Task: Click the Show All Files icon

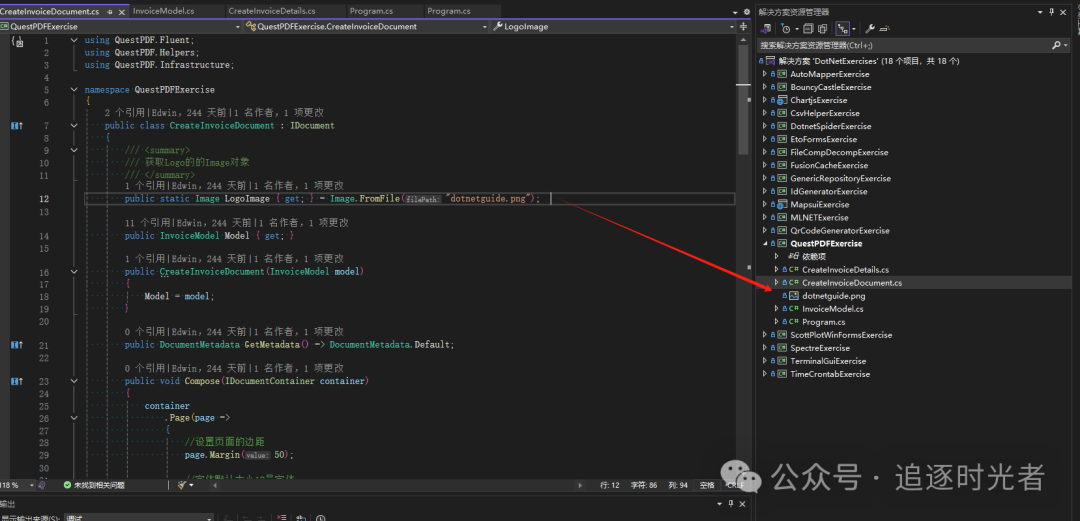Action: [824, 29]
